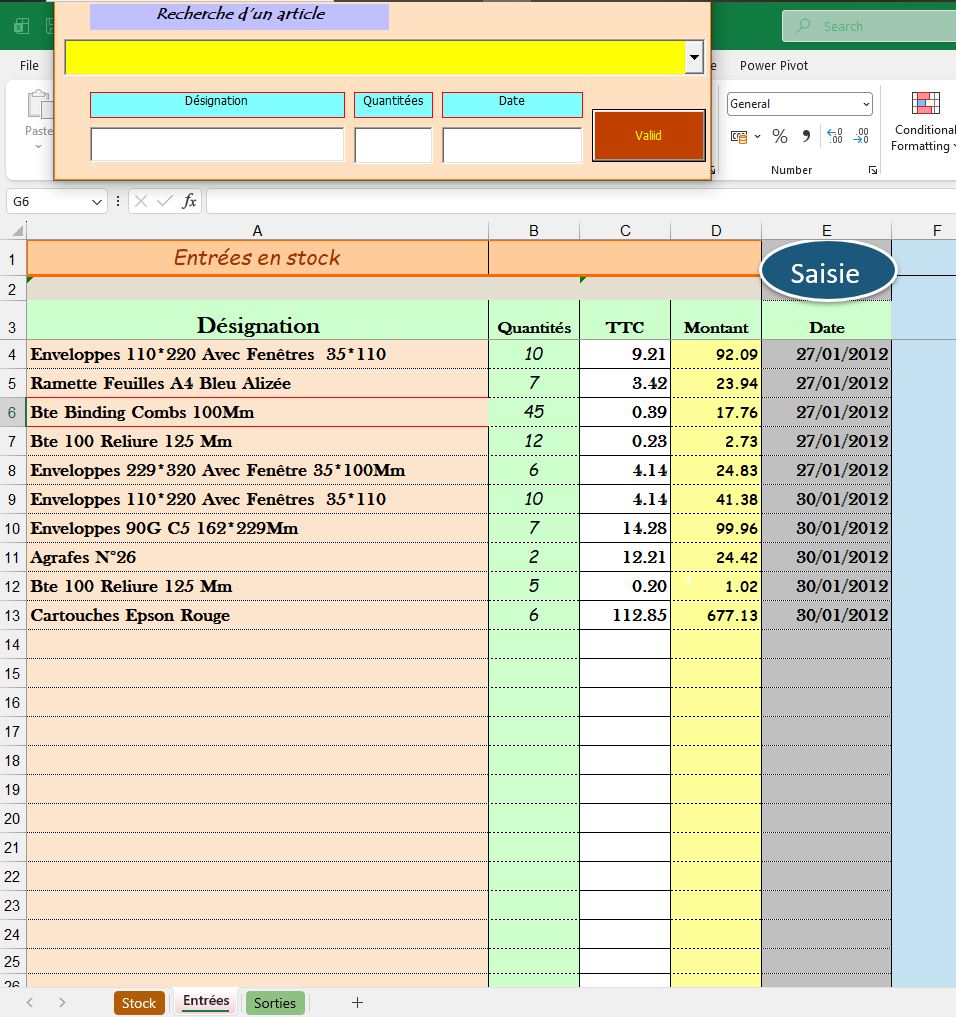Screen dimensions: 956x1017
Task: Select the Désignation header cell
Action: point(257,320)
